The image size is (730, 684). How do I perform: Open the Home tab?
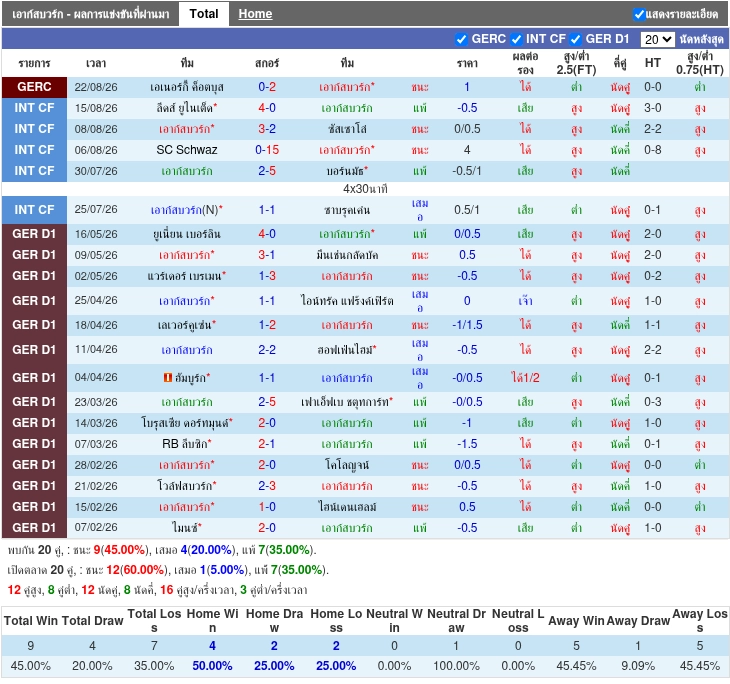coord(255,14)
